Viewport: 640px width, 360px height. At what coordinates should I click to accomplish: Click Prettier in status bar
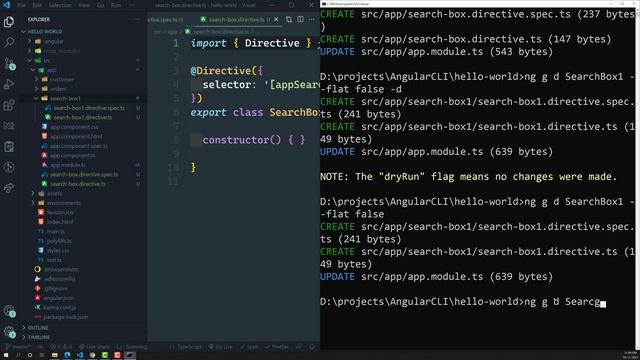pos(277,347)
